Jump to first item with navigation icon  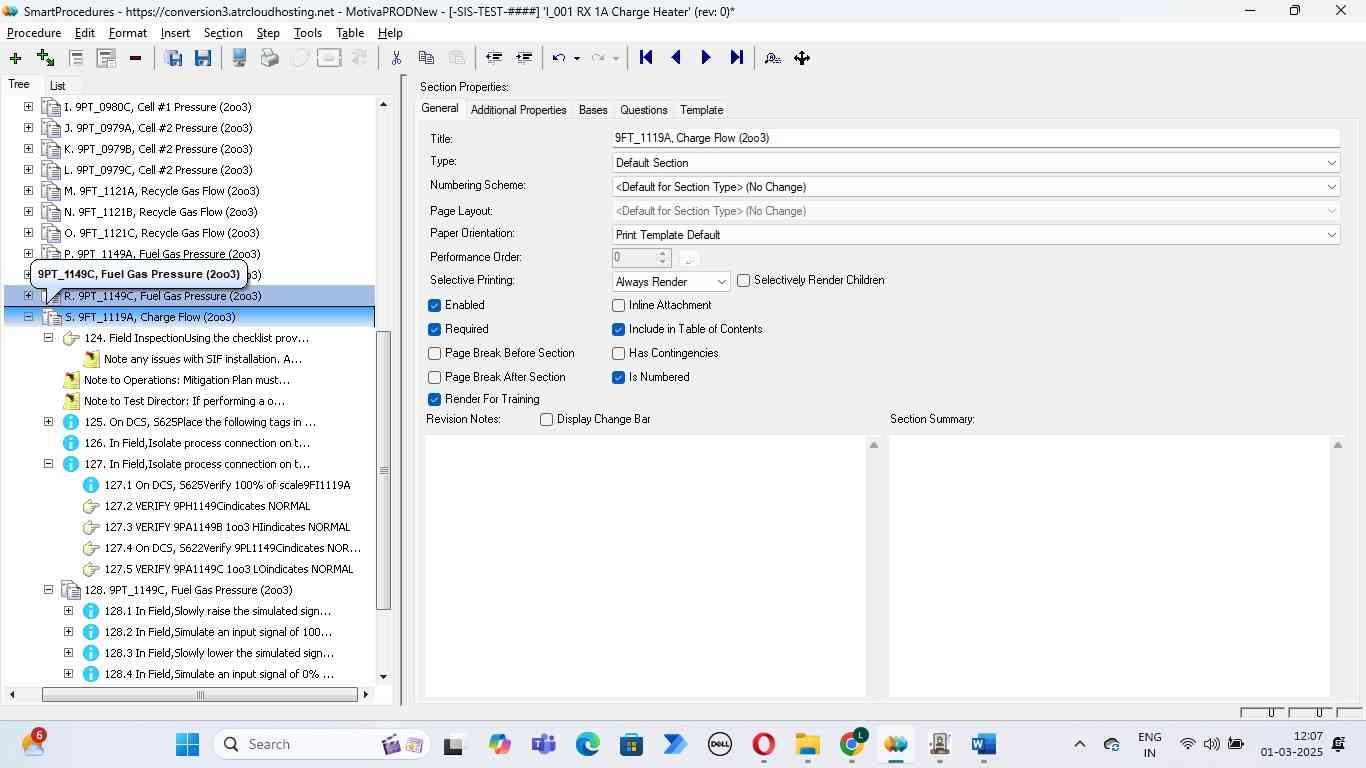[646, 58]
